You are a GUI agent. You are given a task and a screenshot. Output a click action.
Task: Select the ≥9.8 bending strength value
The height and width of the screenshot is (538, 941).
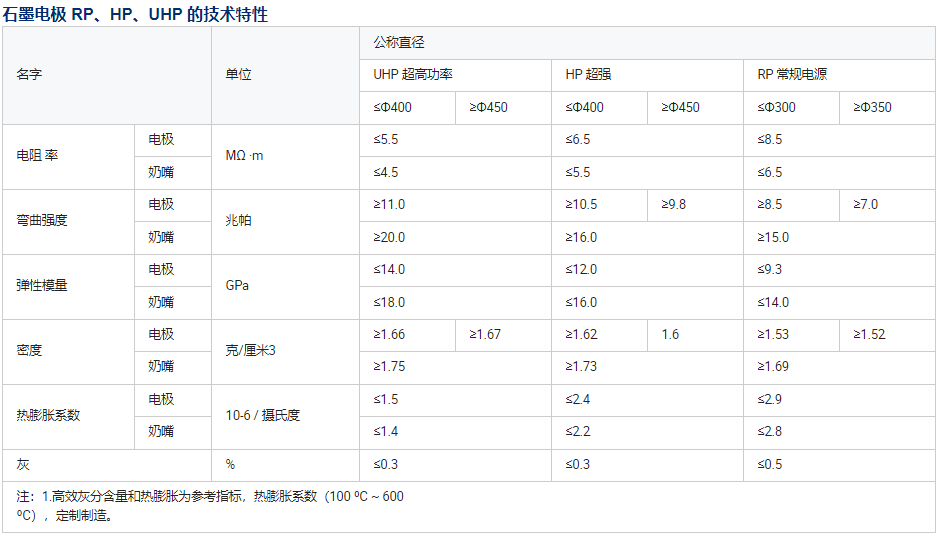(x=674, y=205)
